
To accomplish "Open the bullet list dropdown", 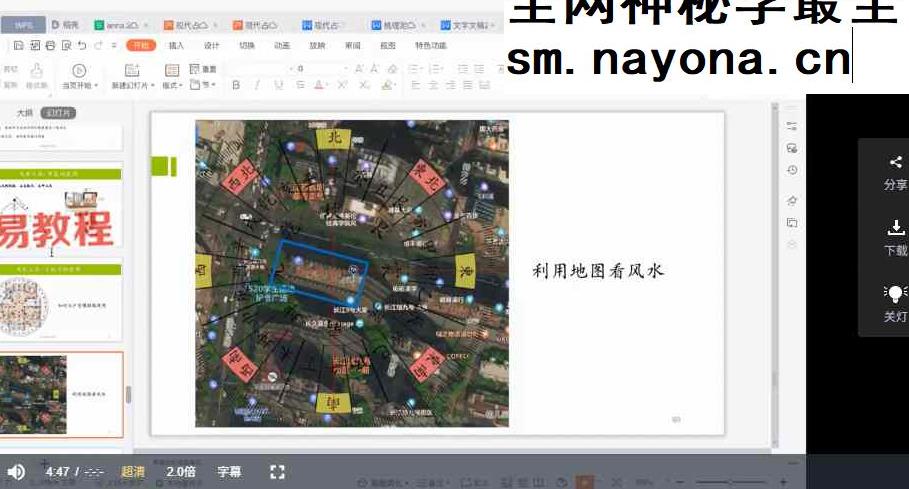I will pyautogui.click(x=416, y=69).
